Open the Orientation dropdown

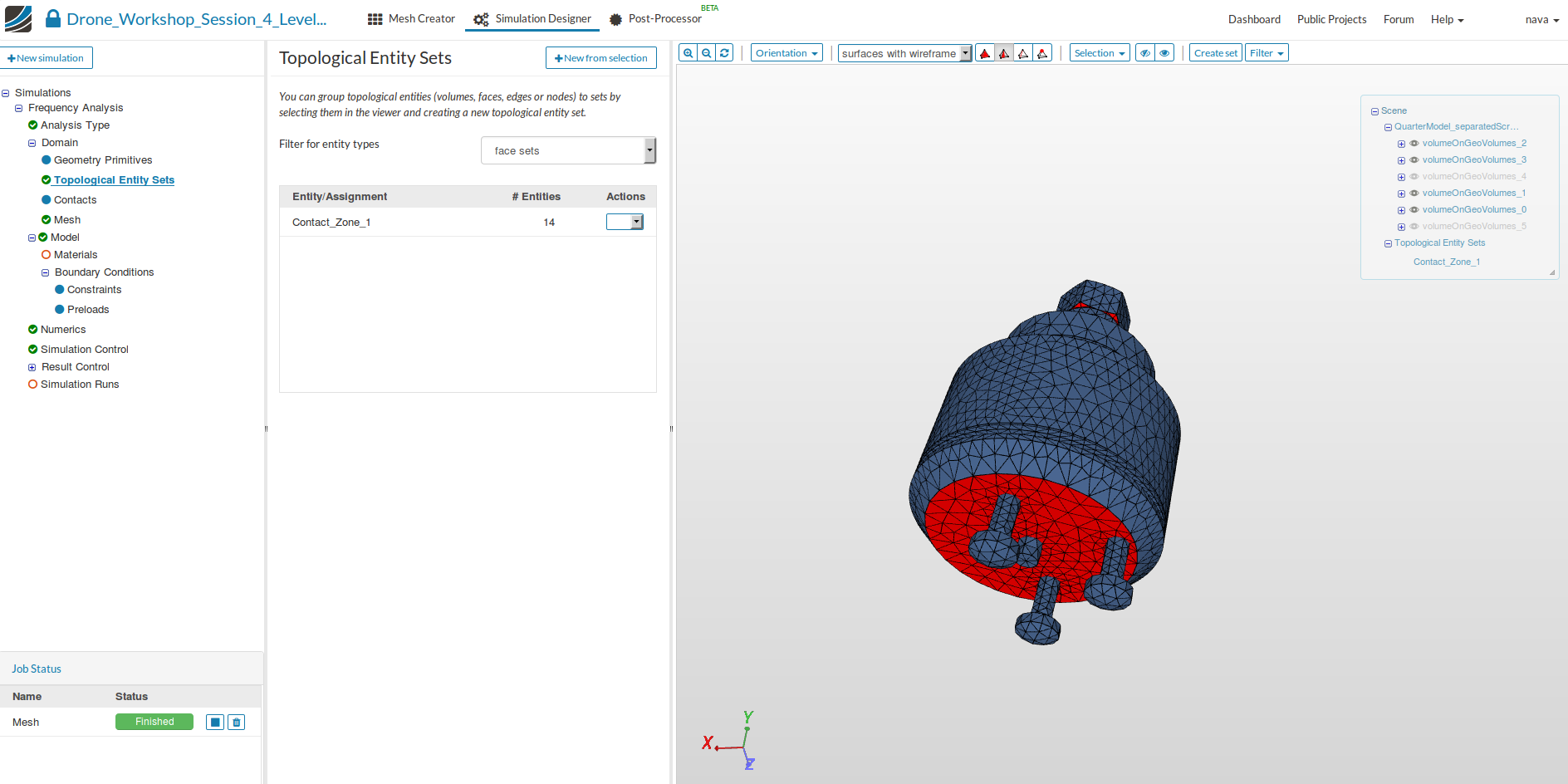[786, 53]
